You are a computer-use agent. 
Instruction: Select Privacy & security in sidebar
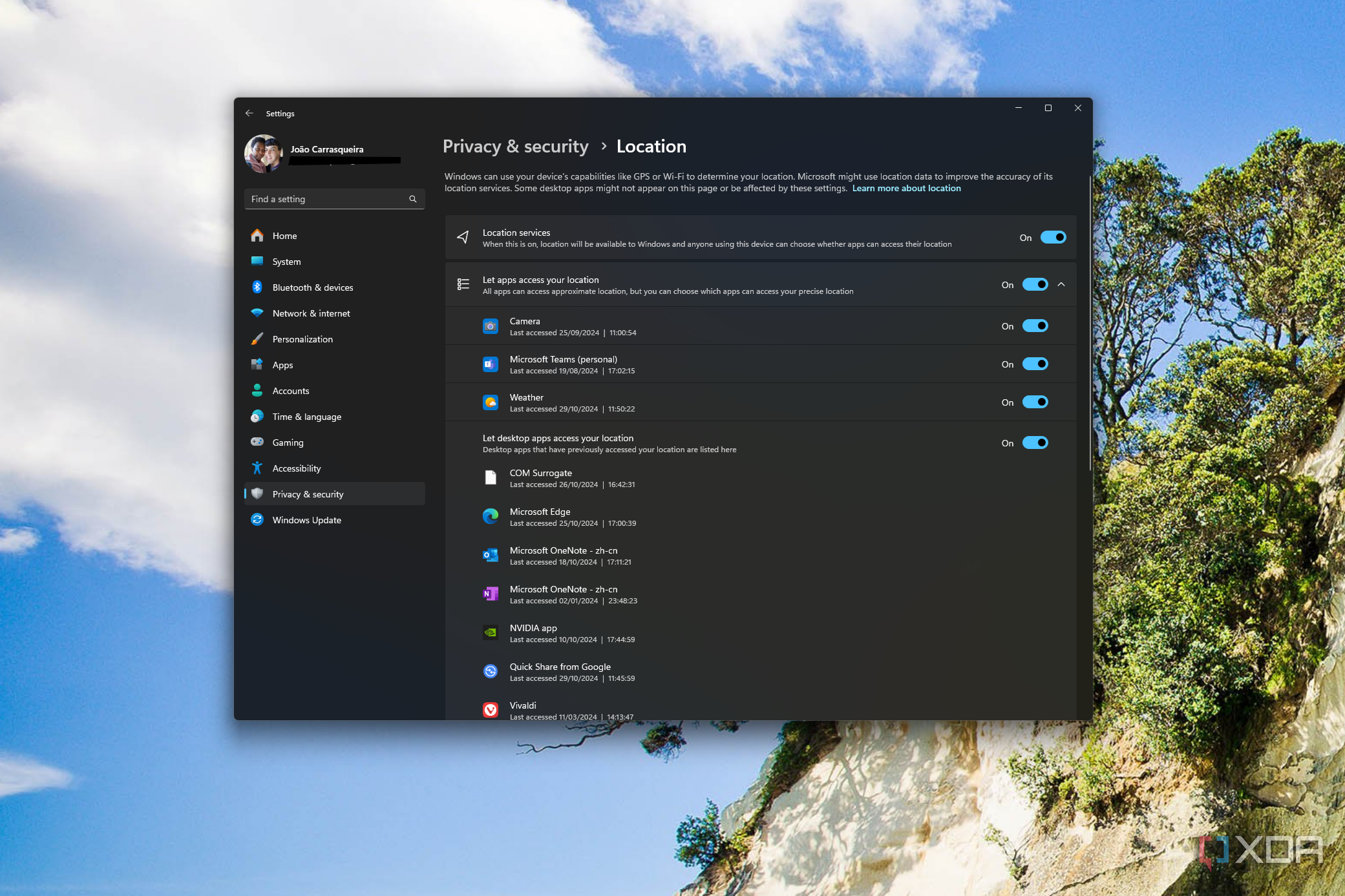334,494
